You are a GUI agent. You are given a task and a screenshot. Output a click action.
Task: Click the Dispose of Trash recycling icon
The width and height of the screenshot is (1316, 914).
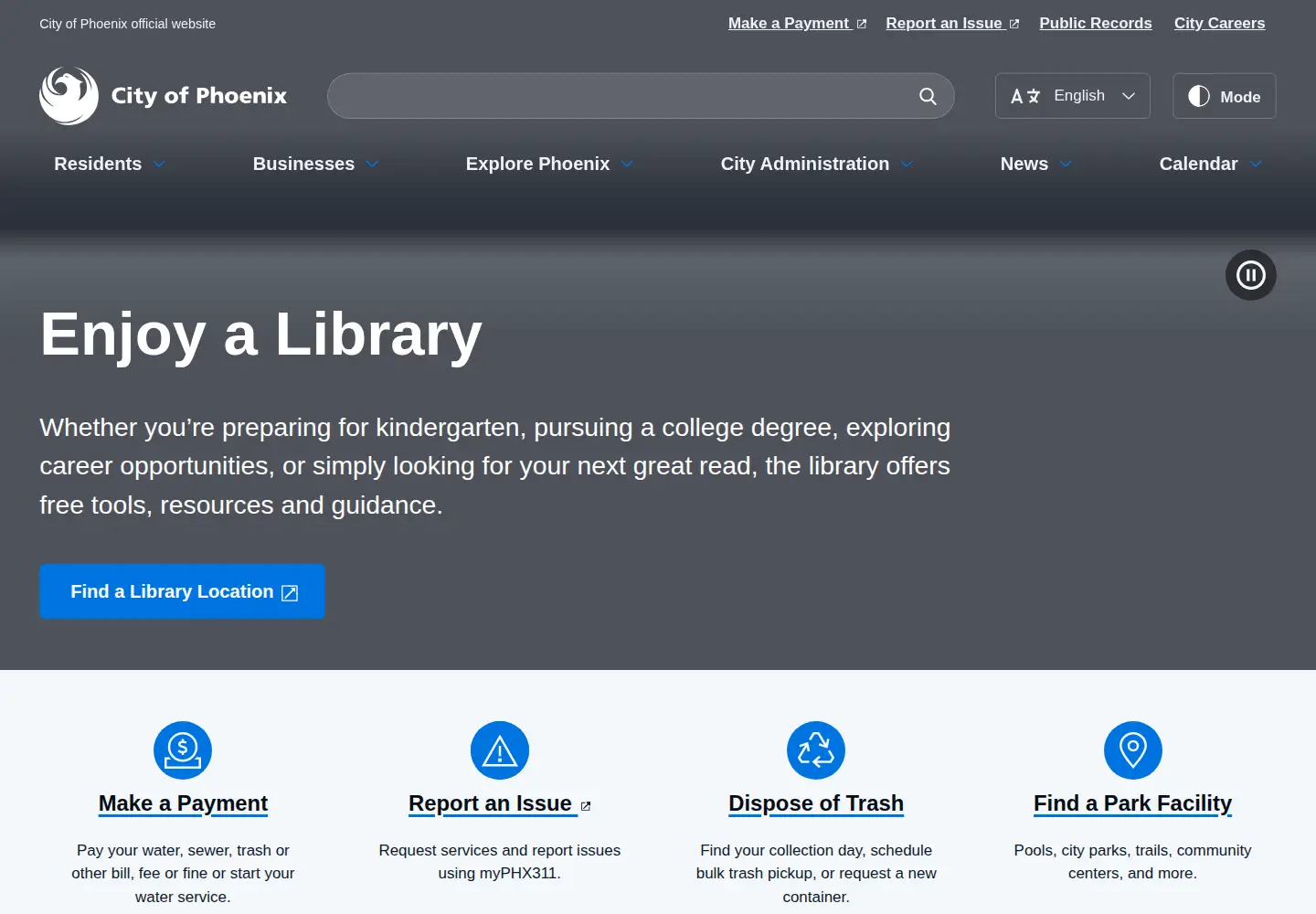coord(816,750)
